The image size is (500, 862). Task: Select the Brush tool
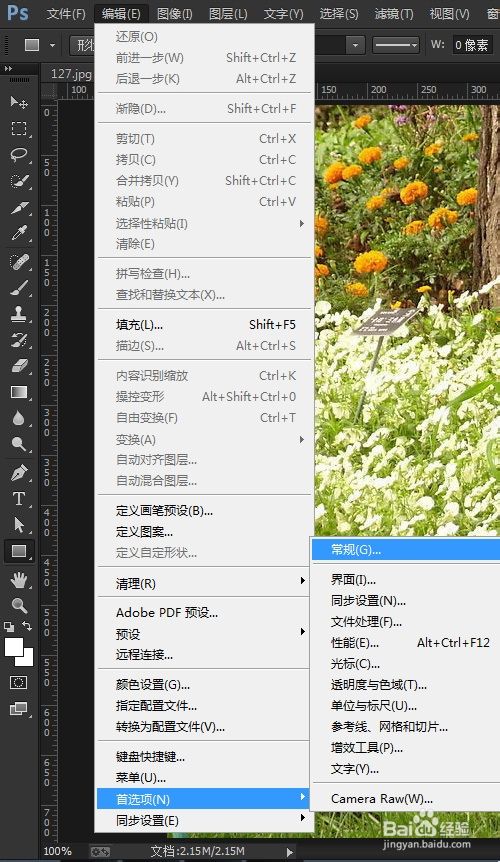pyautogui.click(x=19, y=288)
